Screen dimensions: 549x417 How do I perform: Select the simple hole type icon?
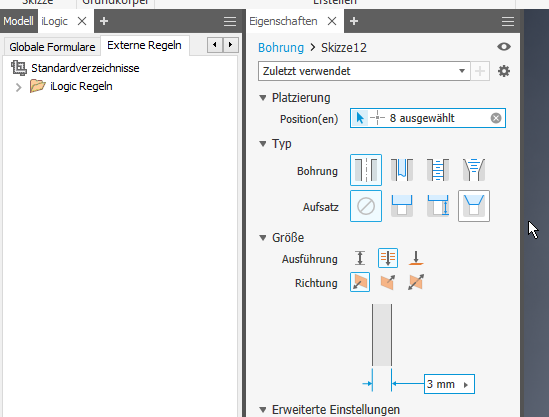366,170
